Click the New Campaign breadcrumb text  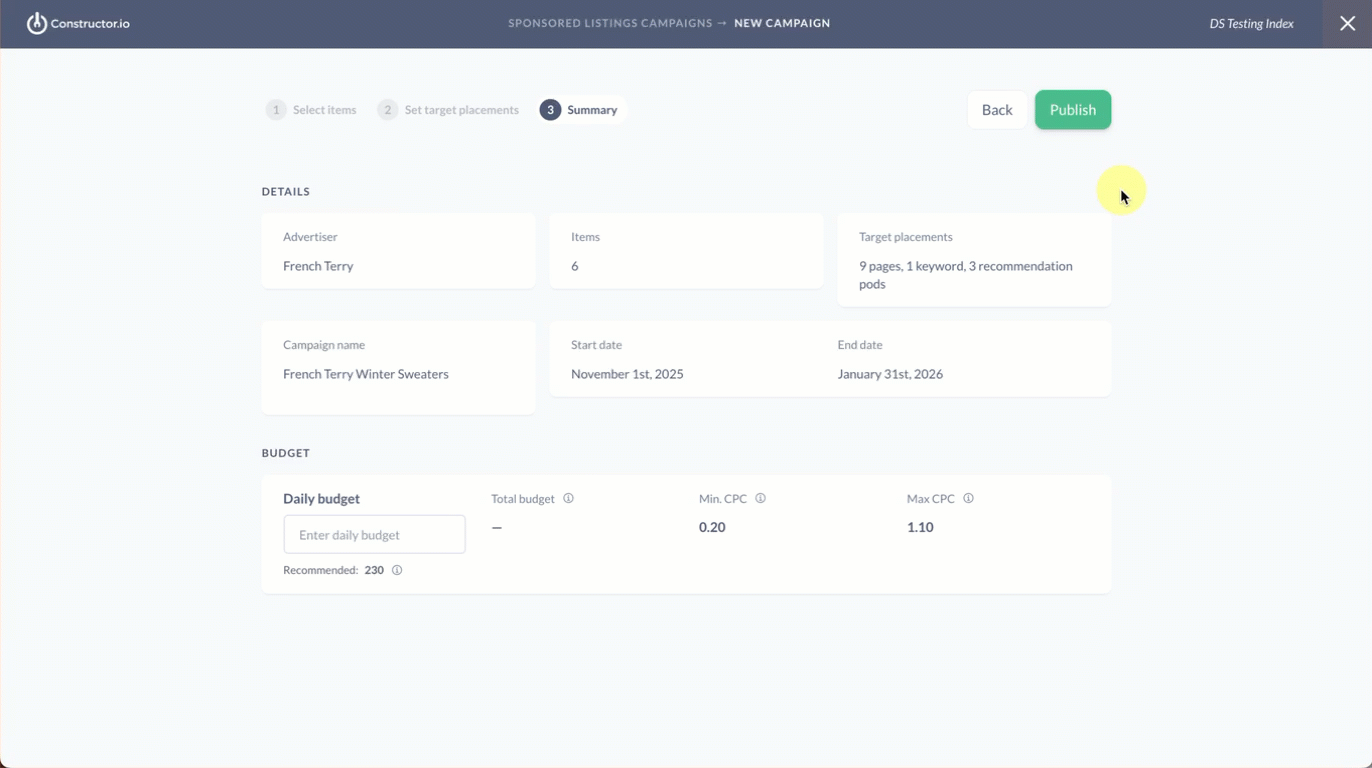[x=782, y=23]
